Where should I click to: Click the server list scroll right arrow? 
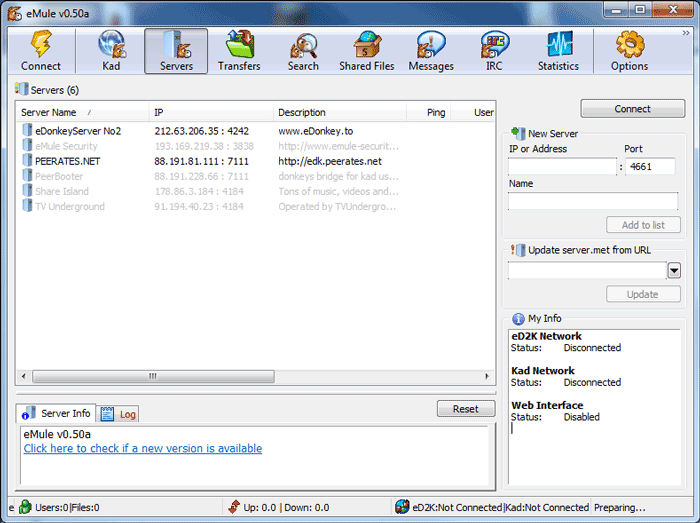click(487, 376)
